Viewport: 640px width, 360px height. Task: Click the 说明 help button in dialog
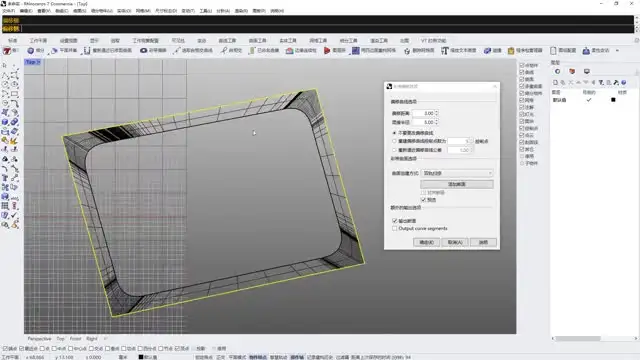pyautogui.click(x=483, y=242)
